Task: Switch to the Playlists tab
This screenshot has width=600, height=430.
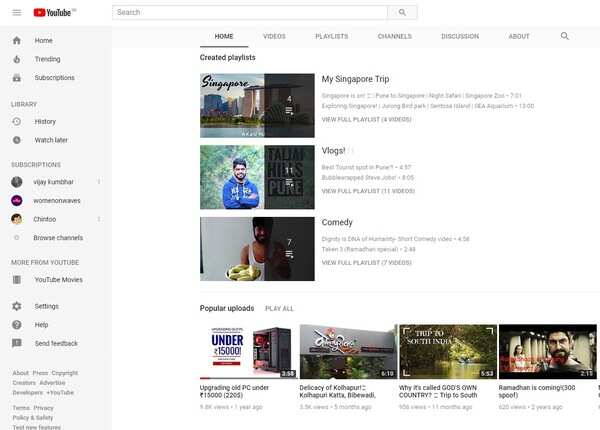Action: [x=331, y=36]
